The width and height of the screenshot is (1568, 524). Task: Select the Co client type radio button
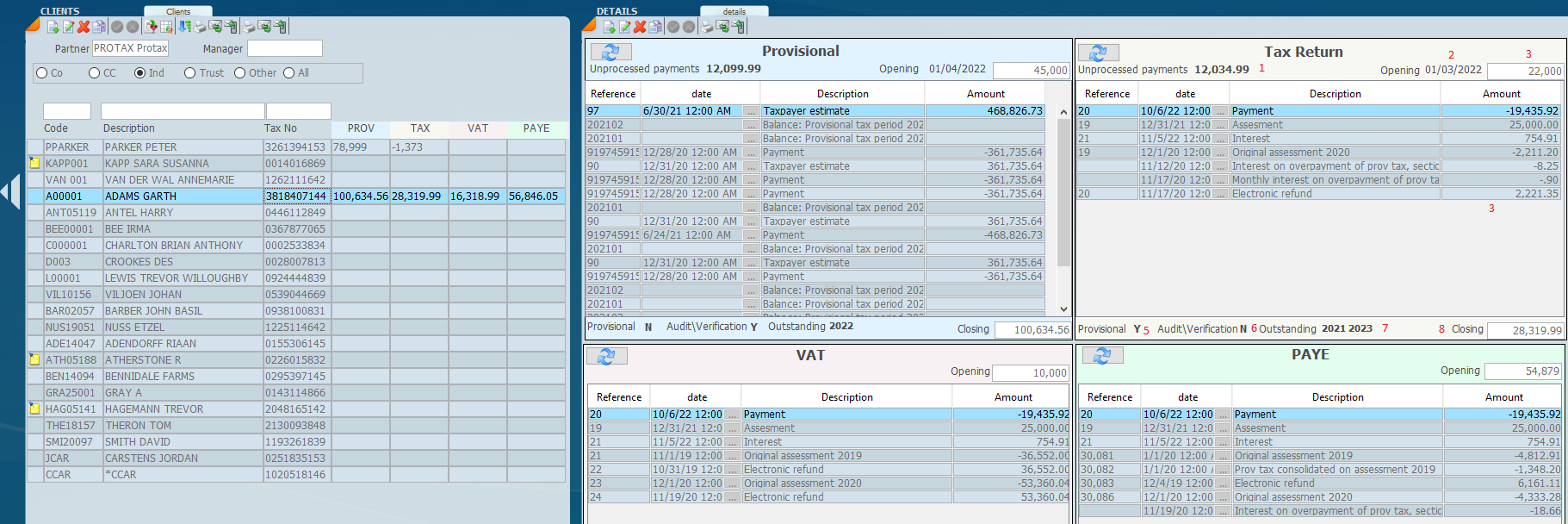tap(41, 73)
